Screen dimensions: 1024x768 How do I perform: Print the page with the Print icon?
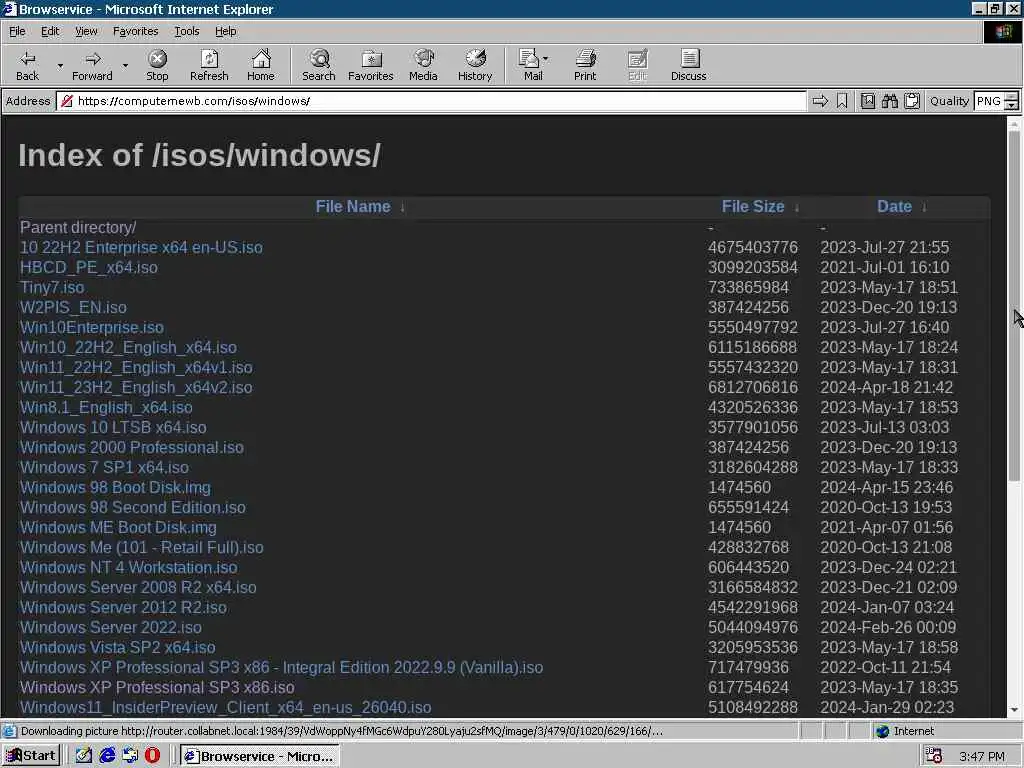click(585, 65)
